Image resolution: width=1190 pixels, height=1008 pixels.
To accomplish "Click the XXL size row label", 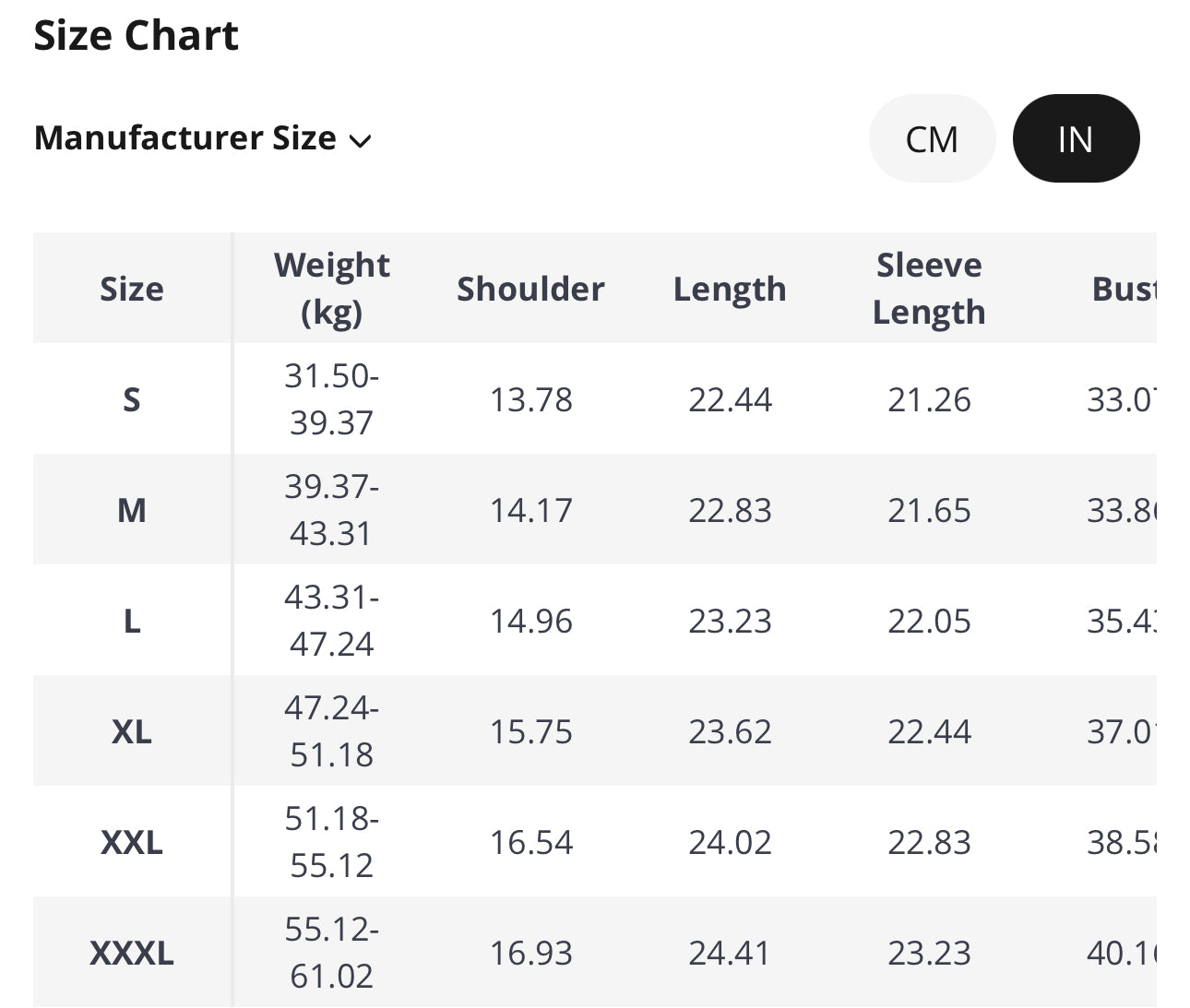I will pyautogui.click(x=132, y=842).
